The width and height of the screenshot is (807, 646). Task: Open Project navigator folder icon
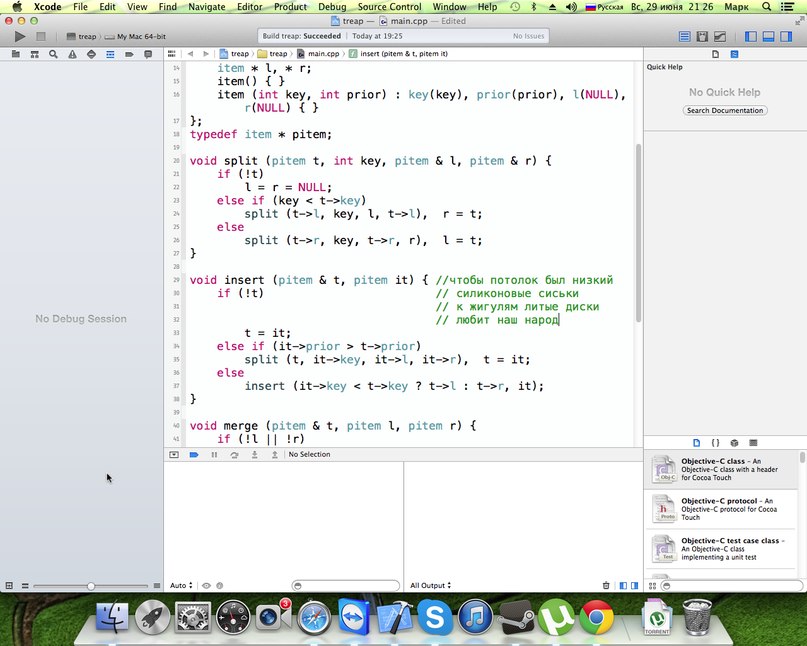[x=15, y=54]
